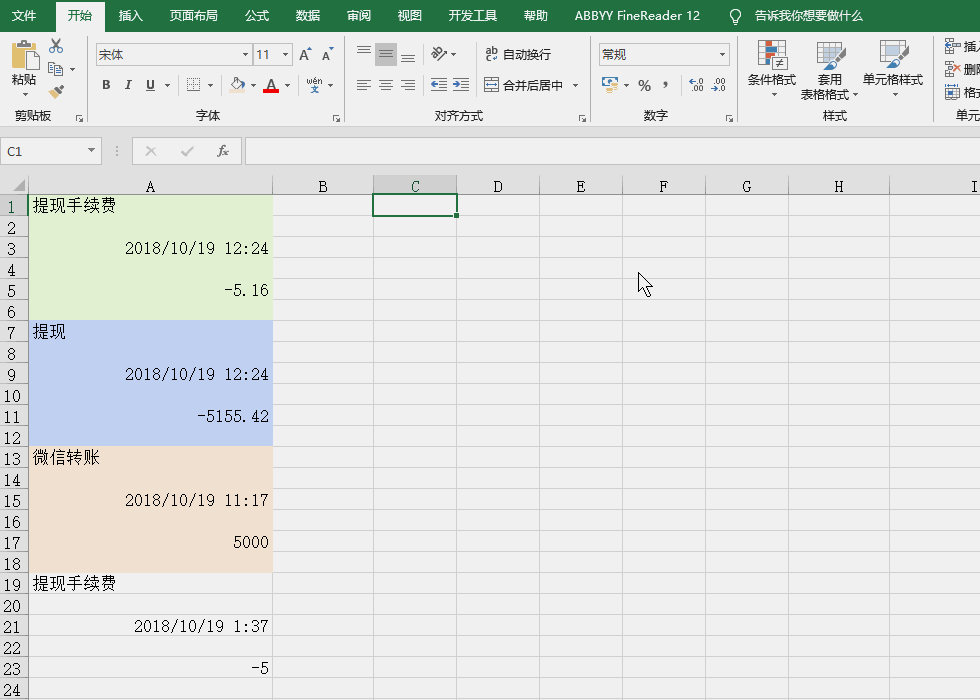This screenshot has height=700, width=980.
Task: Apply the red font color
Action: (x=271, y=85)
